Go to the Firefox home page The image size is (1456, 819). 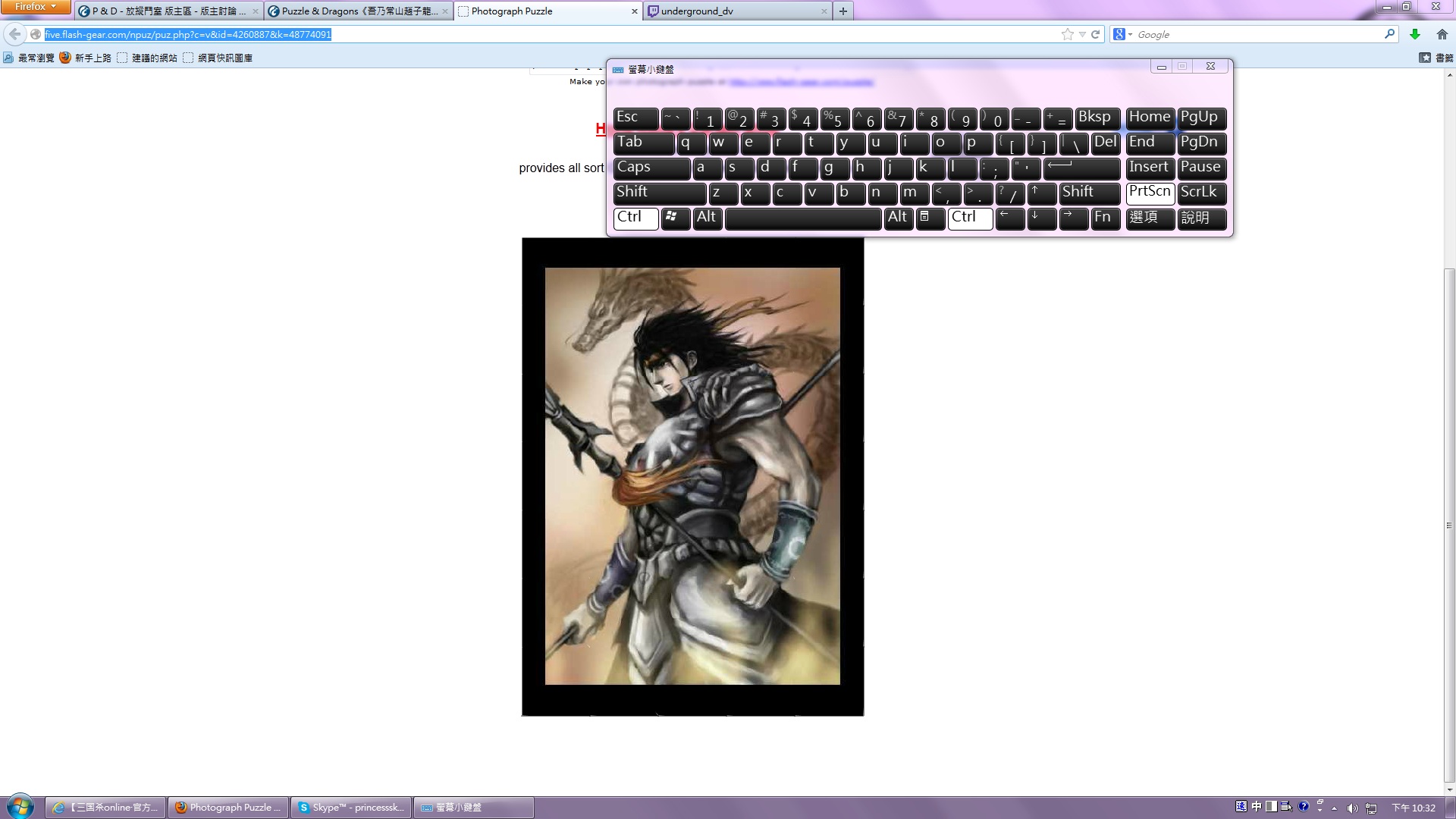1442,34
